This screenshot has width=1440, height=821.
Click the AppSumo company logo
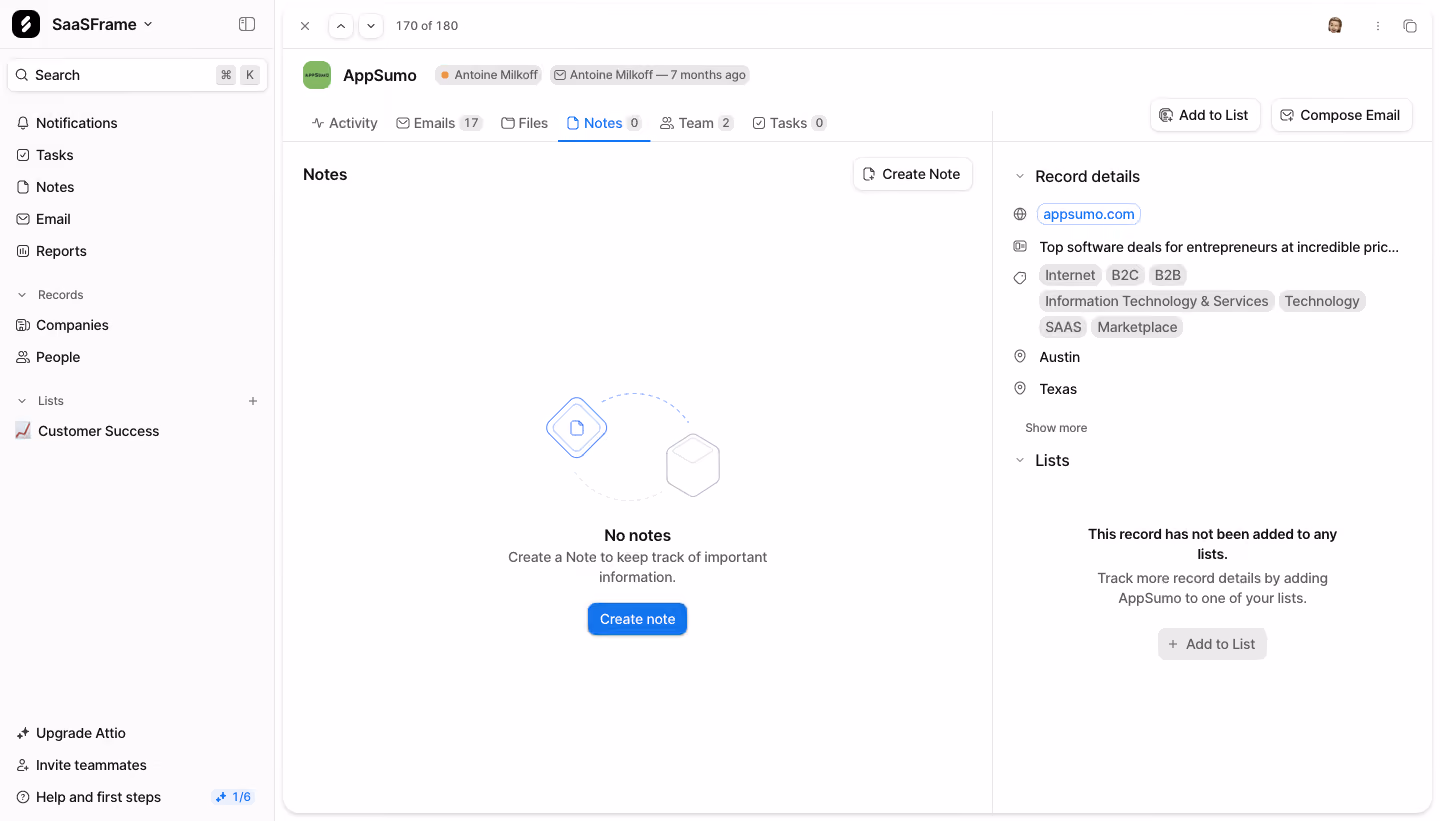[317, 75]
